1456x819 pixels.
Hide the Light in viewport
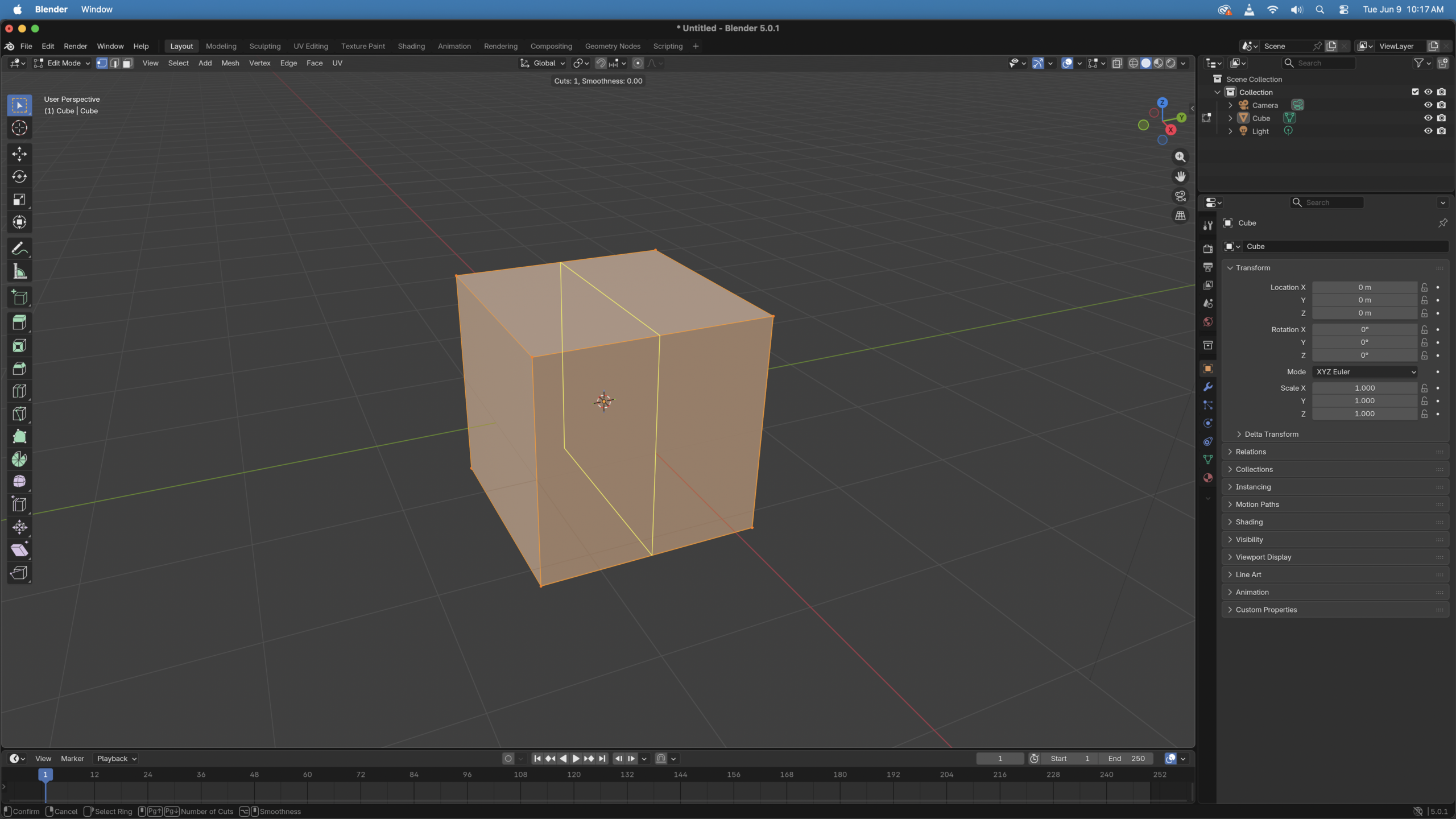click(x=1428, y=131)
